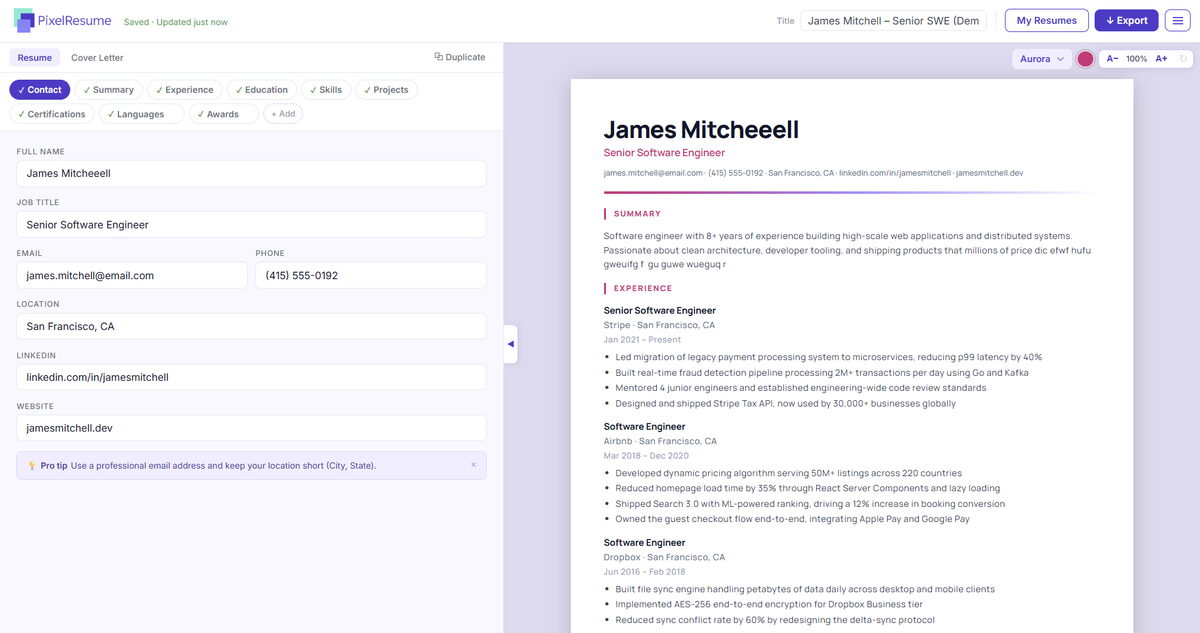Image resolution: width=1200 pixels, height=633 pixels.
Task: Edit the resume Title field
Action: point(893,20)
